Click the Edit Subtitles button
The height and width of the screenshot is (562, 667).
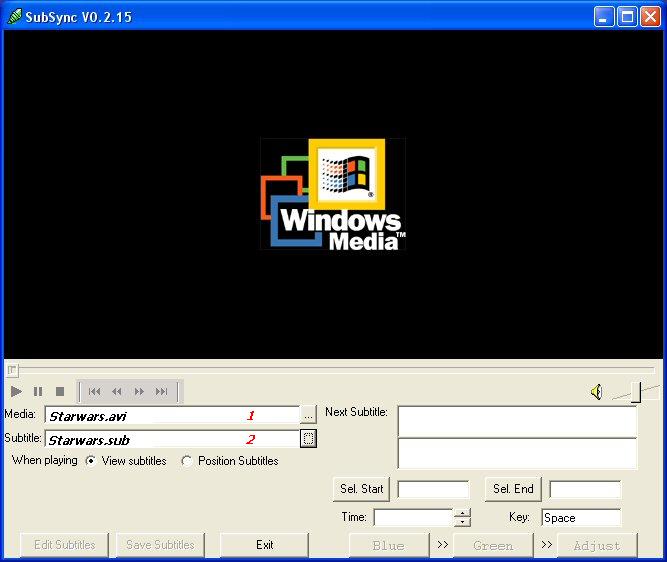(x=65, y=545)
